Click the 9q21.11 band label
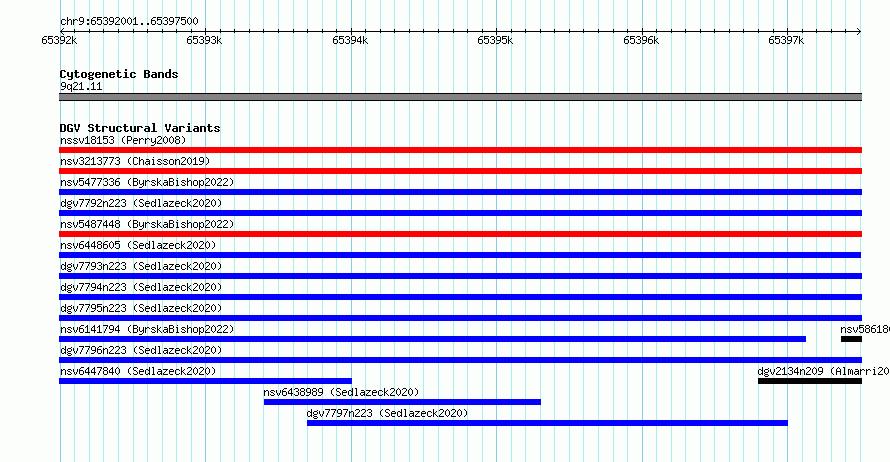The width and height of the screenshot is (890, 462). [x=81, y=86]
